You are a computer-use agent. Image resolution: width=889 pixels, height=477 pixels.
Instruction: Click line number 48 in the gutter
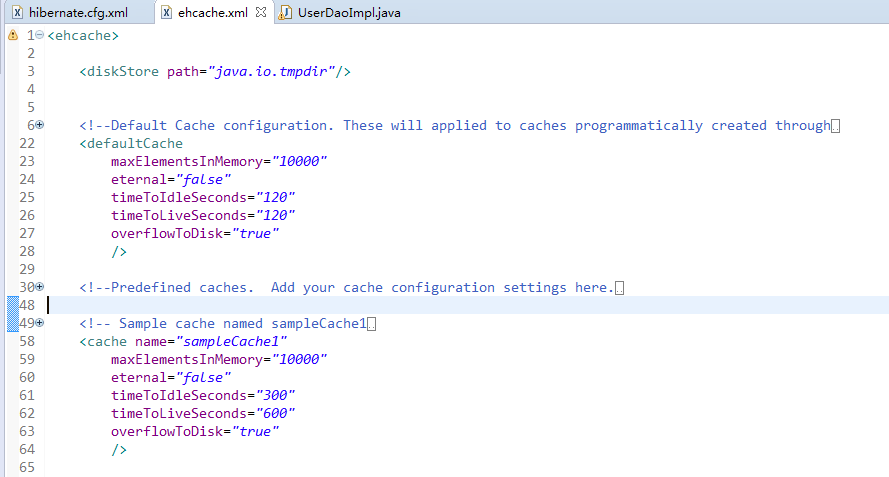27,305
